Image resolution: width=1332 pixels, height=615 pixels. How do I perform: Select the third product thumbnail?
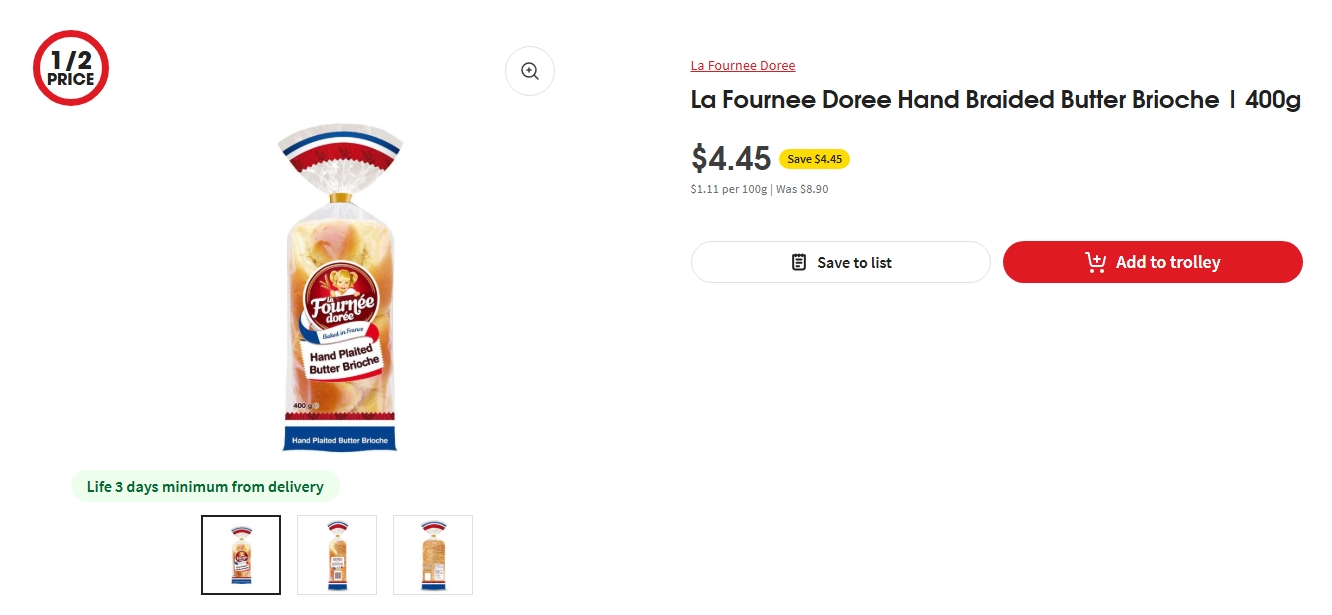coord(433,555)
